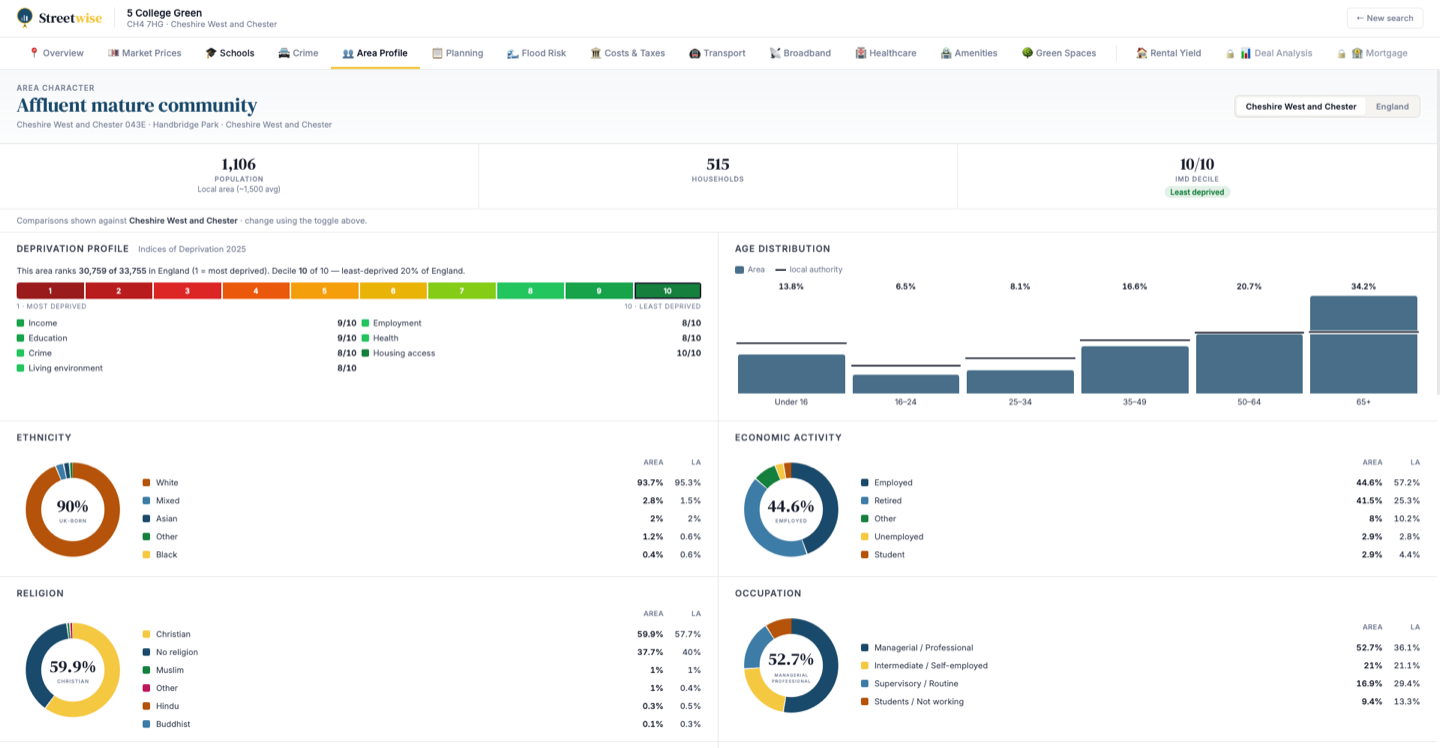Click the 65+ age bar
Viewport: 1440px width, 748px height.
tap(1364, 344)
